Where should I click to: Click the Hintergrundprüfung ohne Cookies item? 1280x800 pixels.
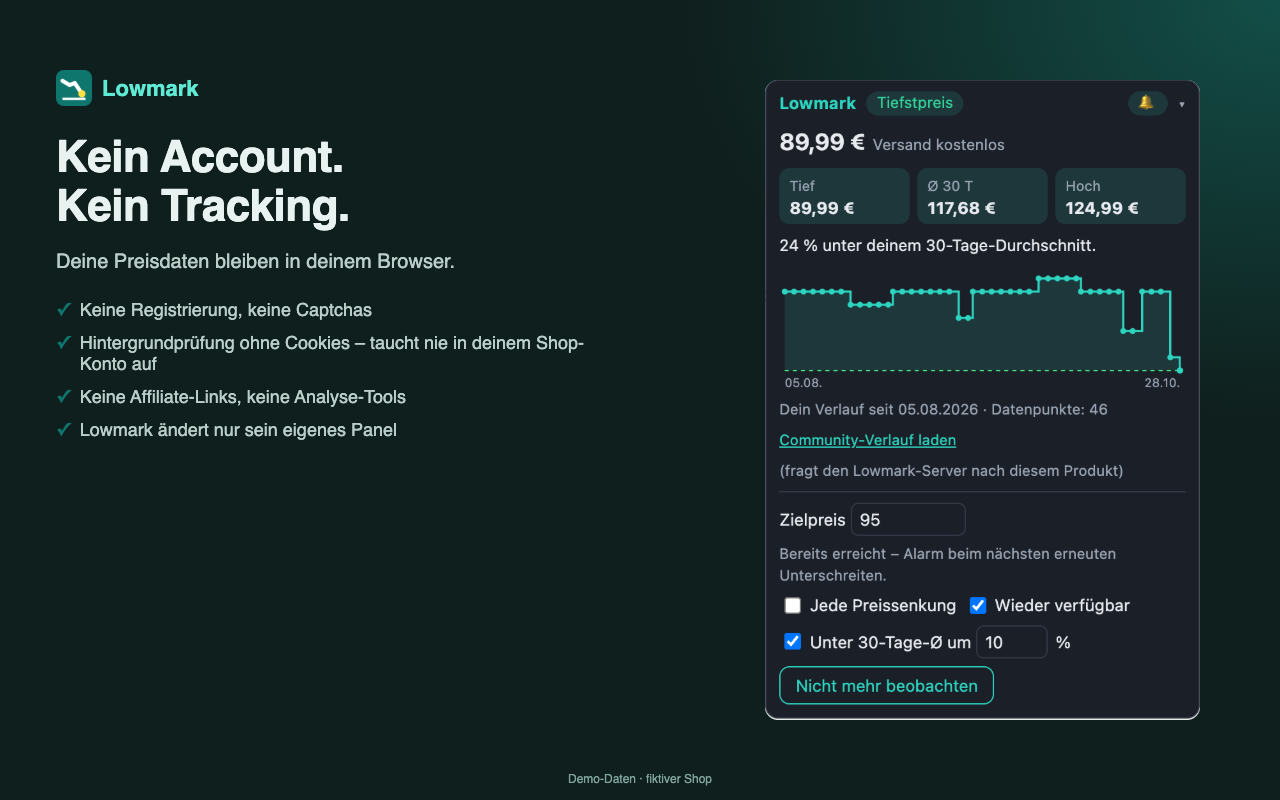[332, 354]
